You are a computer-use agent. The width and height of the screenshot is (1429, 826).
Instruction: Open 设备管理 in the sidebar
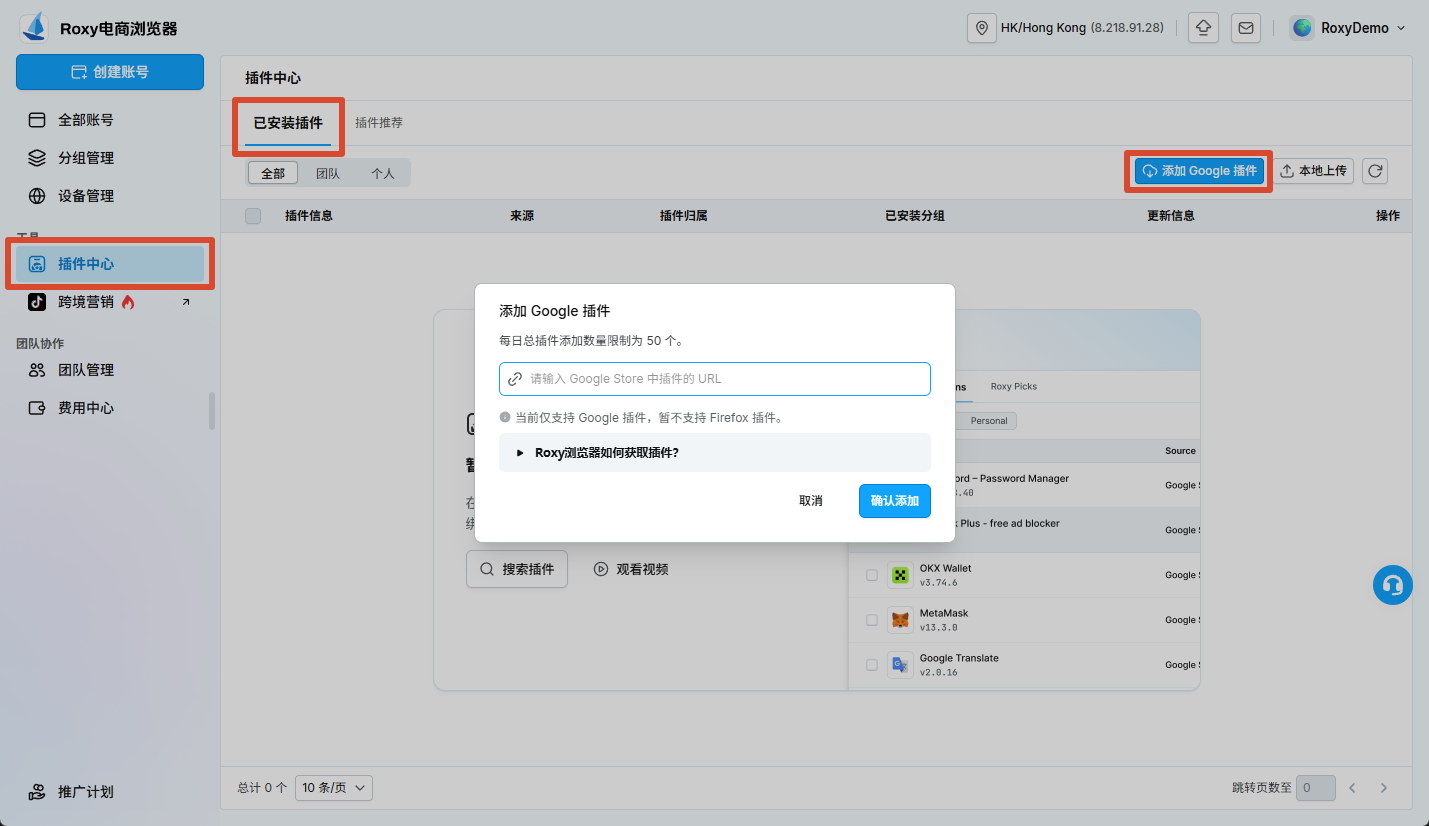coord(110,196)
